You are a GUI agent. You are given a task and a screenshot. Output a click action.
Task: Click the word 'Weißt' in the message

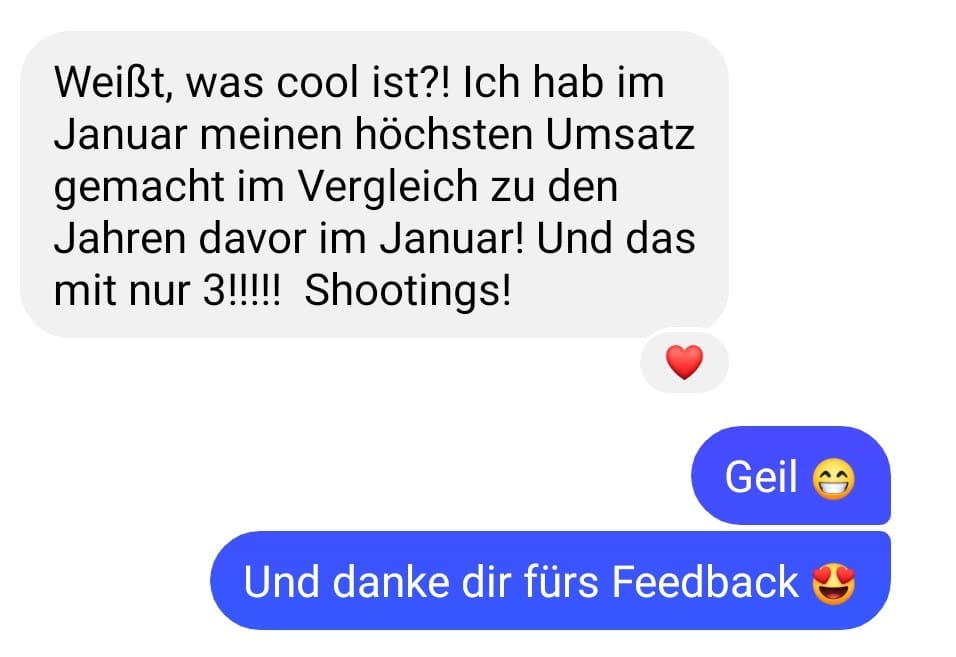coord(110,82)
